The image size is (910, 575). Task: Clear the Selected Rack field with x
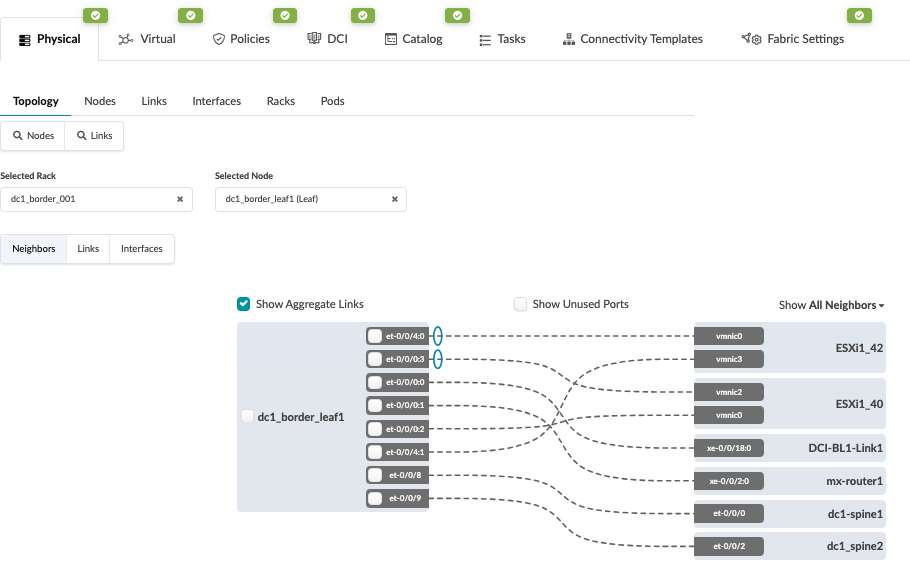pos(180,199)
